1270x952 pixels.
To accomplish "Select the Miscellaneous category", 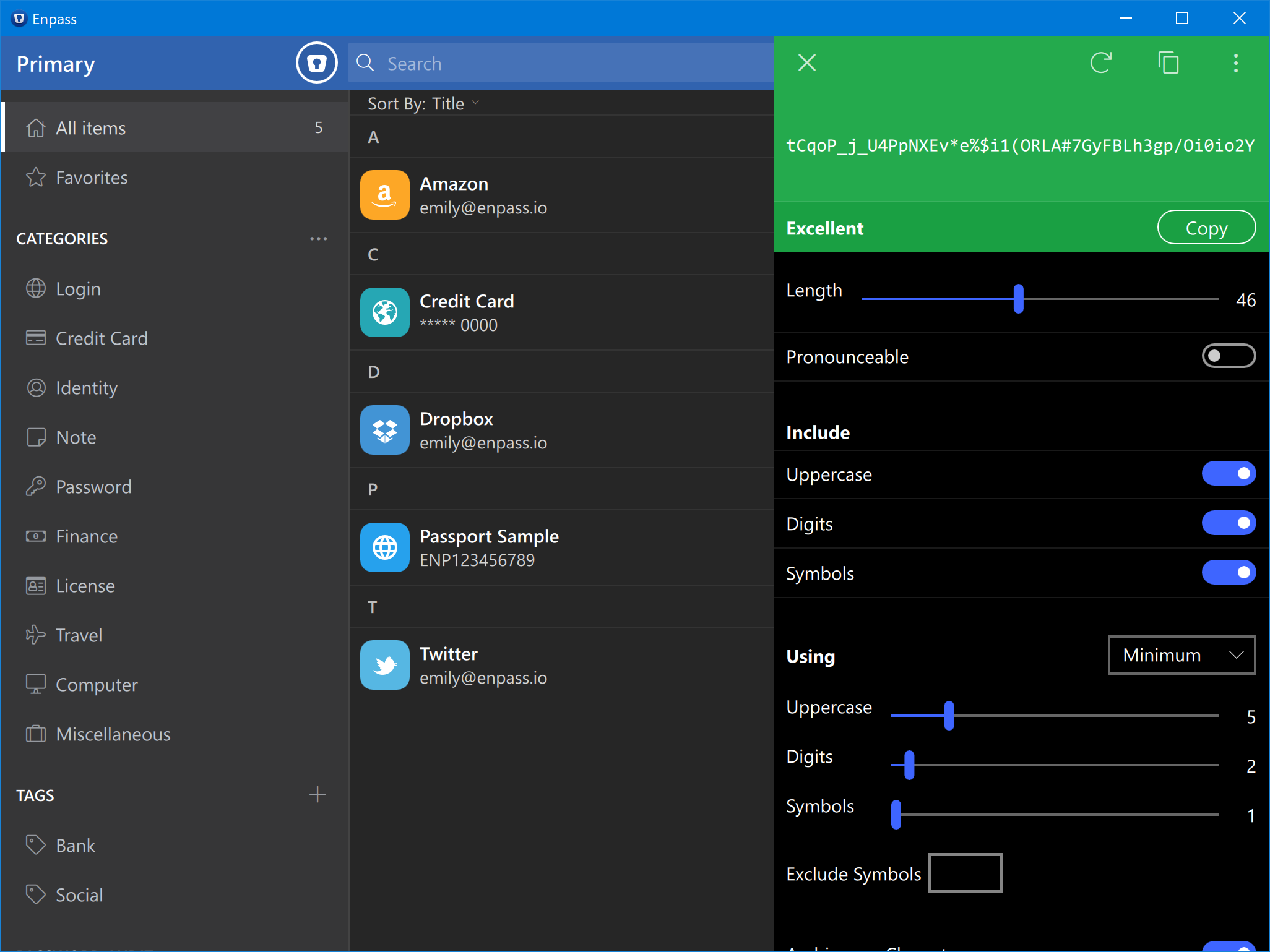I will (175, 734).
